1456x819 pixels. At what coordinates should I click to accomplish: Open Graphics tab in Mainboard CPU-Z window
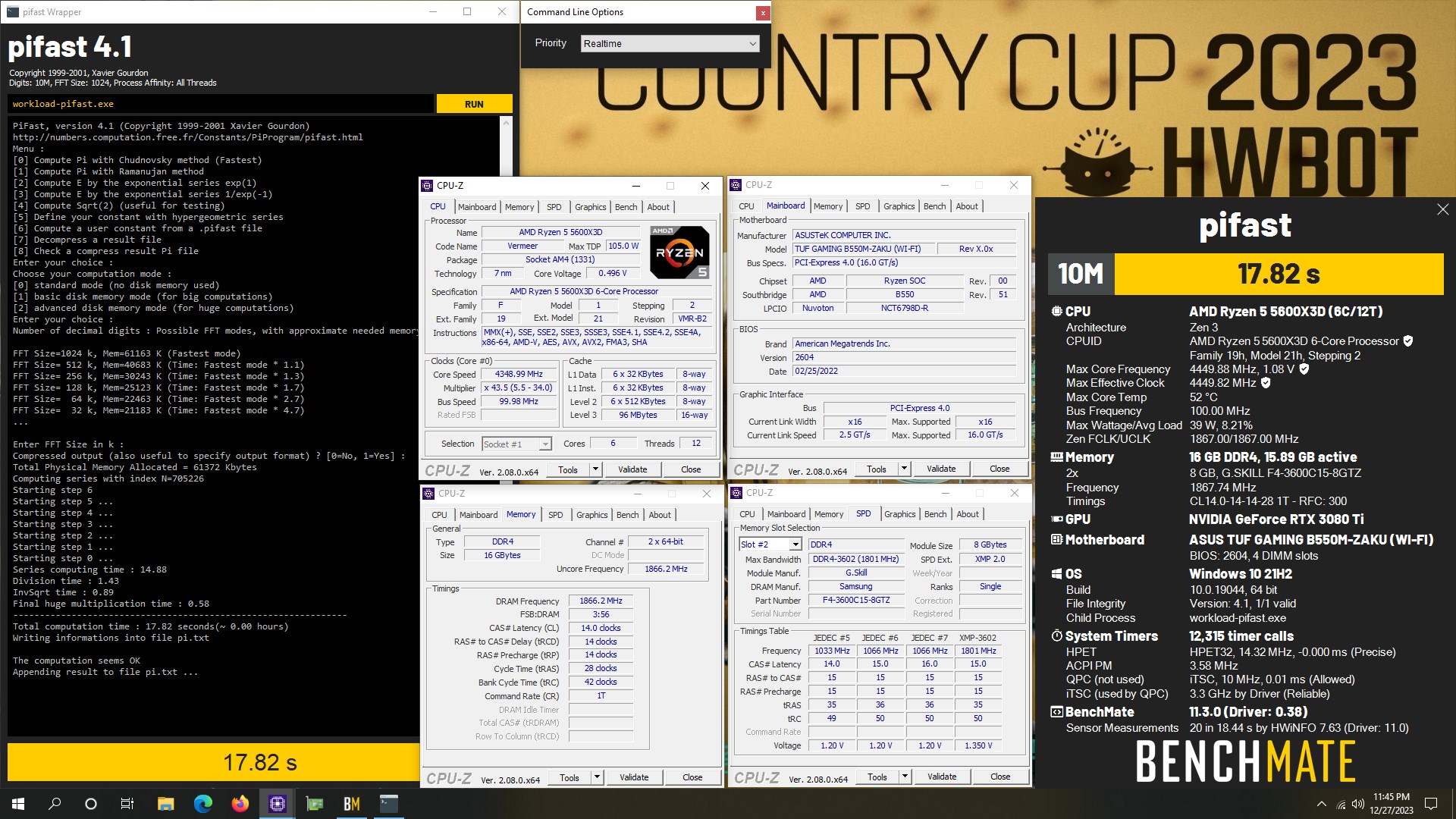tap(899, 206)
